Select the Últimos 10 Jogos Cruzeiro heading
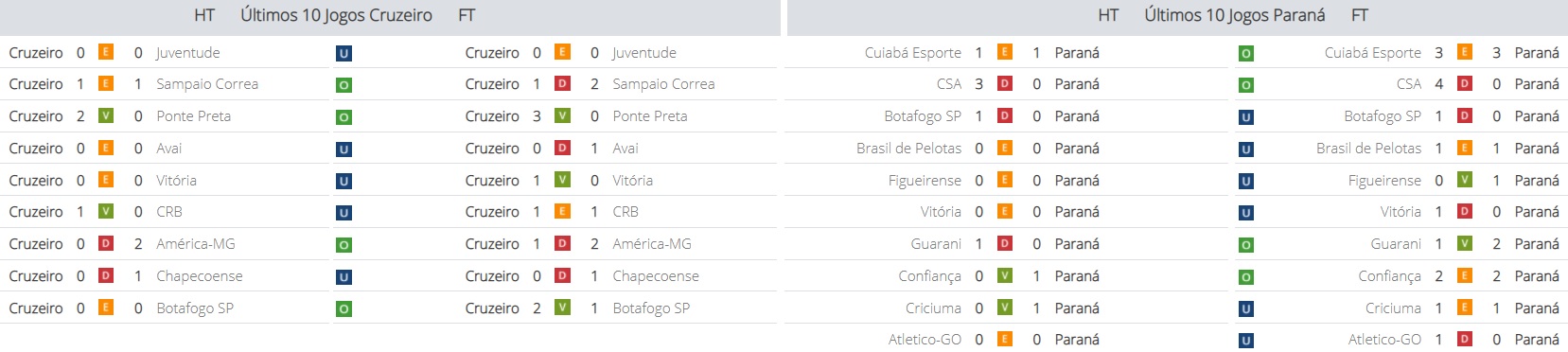Screen dimensions: 1568x352 pyautogui.click(x=336, y=15)
